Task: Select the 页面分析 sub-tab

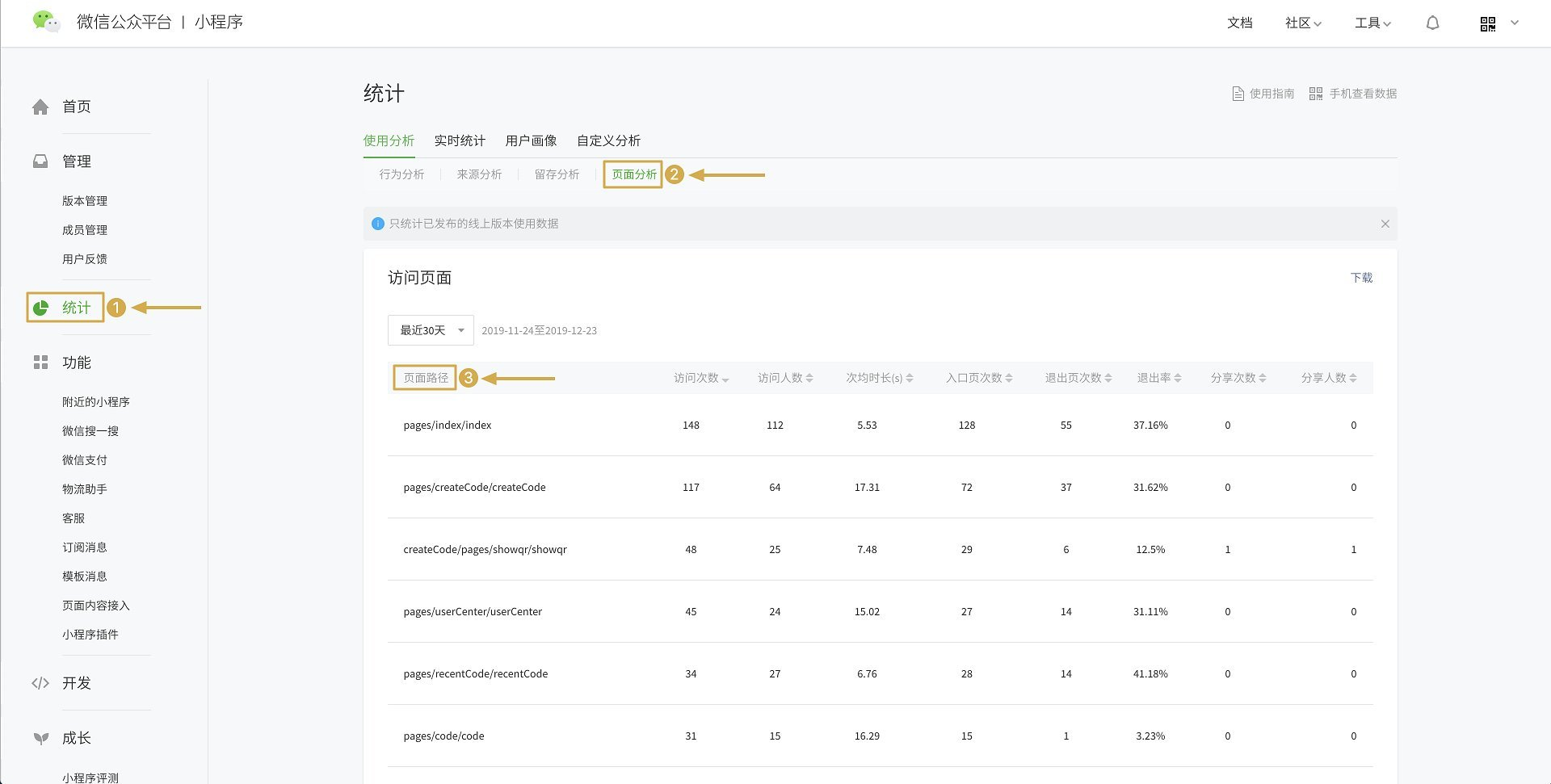Action: tap(634, 174)
